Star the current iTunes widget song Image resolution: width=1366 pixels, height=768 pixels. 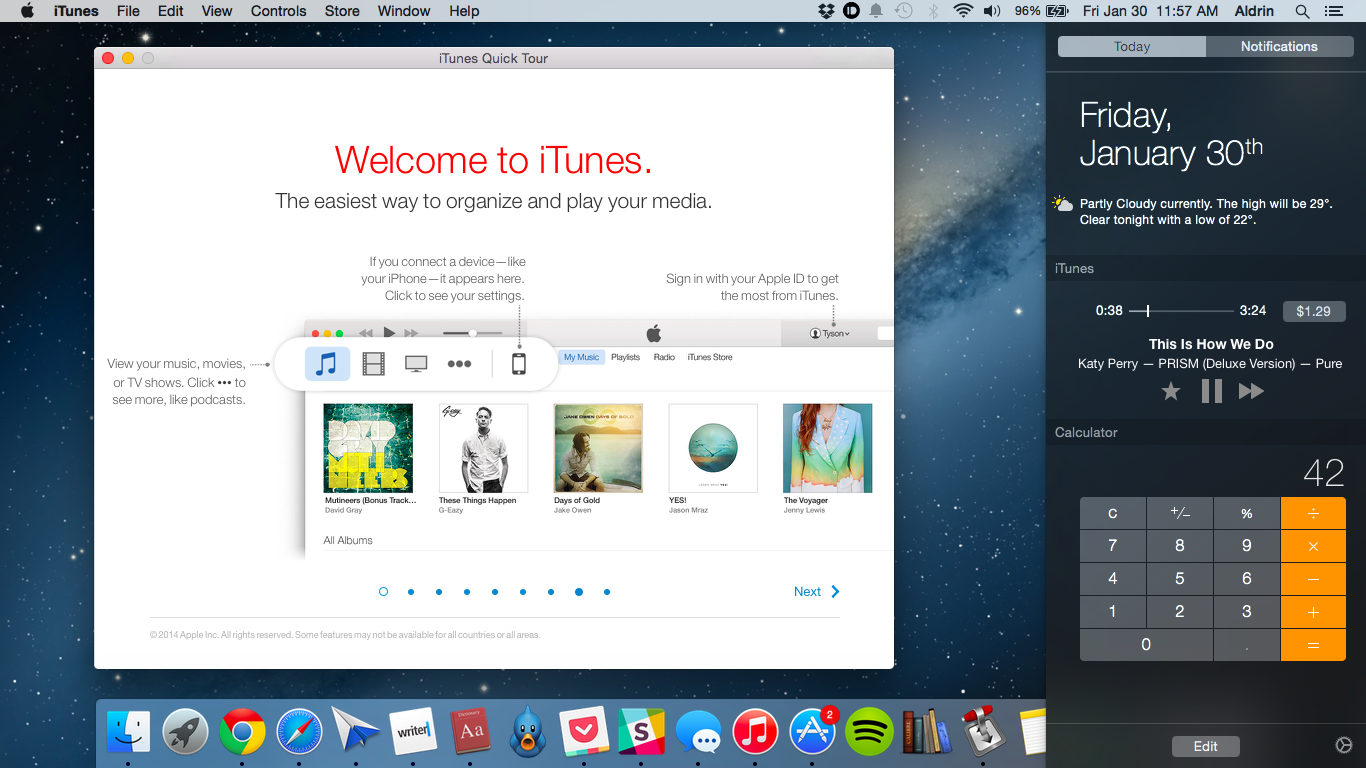point(1170,391)
